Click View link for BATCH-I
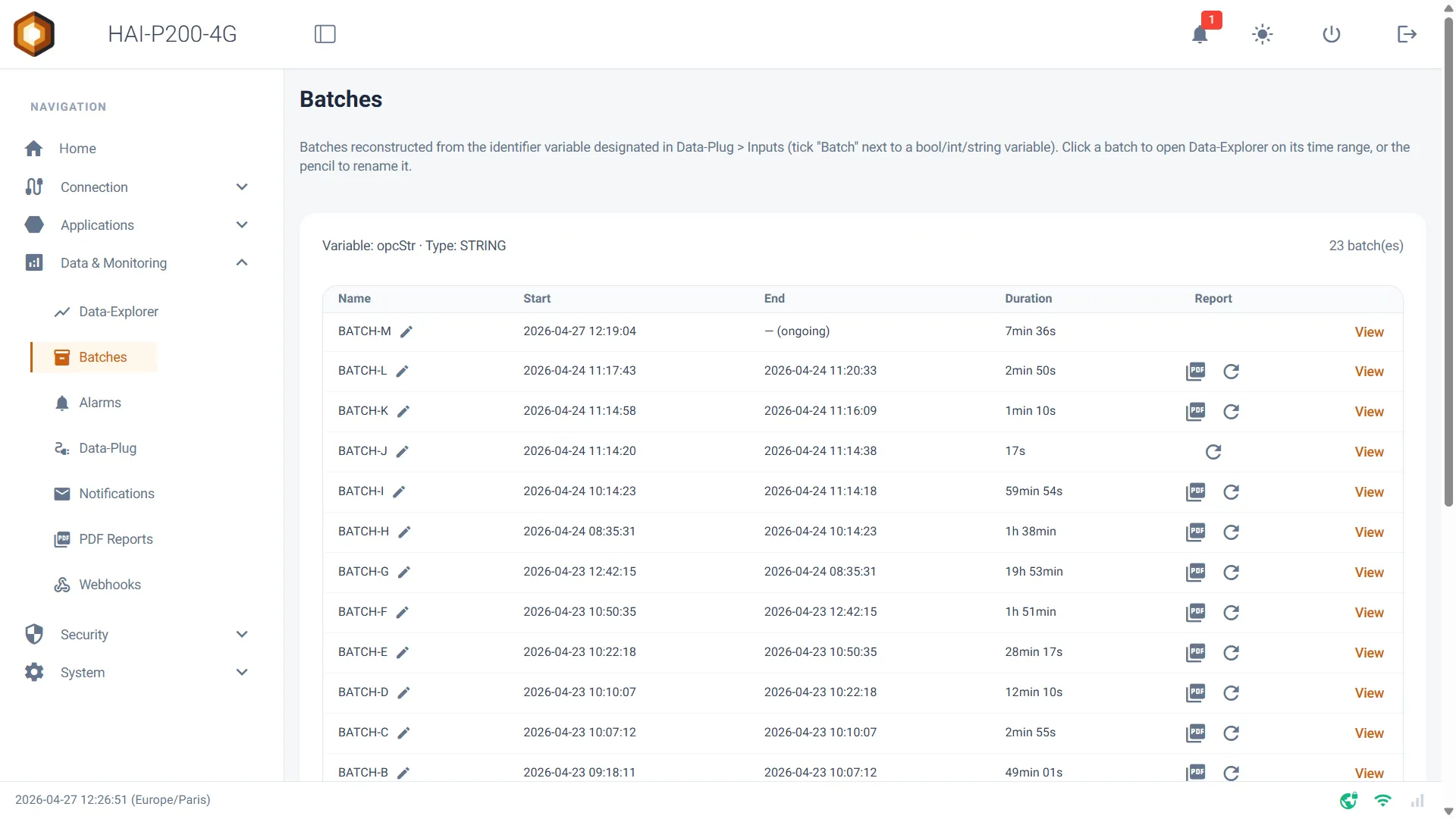Image resolution: width=1456 pixels, height=819 pixels. (x=1369, y=492)
